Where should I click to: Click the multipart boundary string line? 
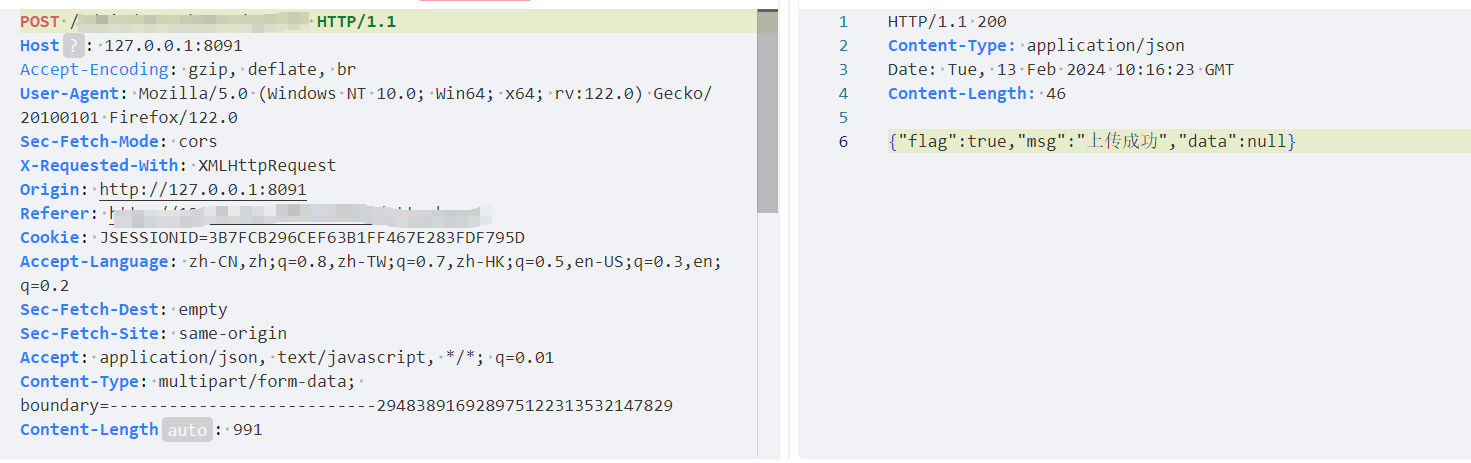(346, 406)
